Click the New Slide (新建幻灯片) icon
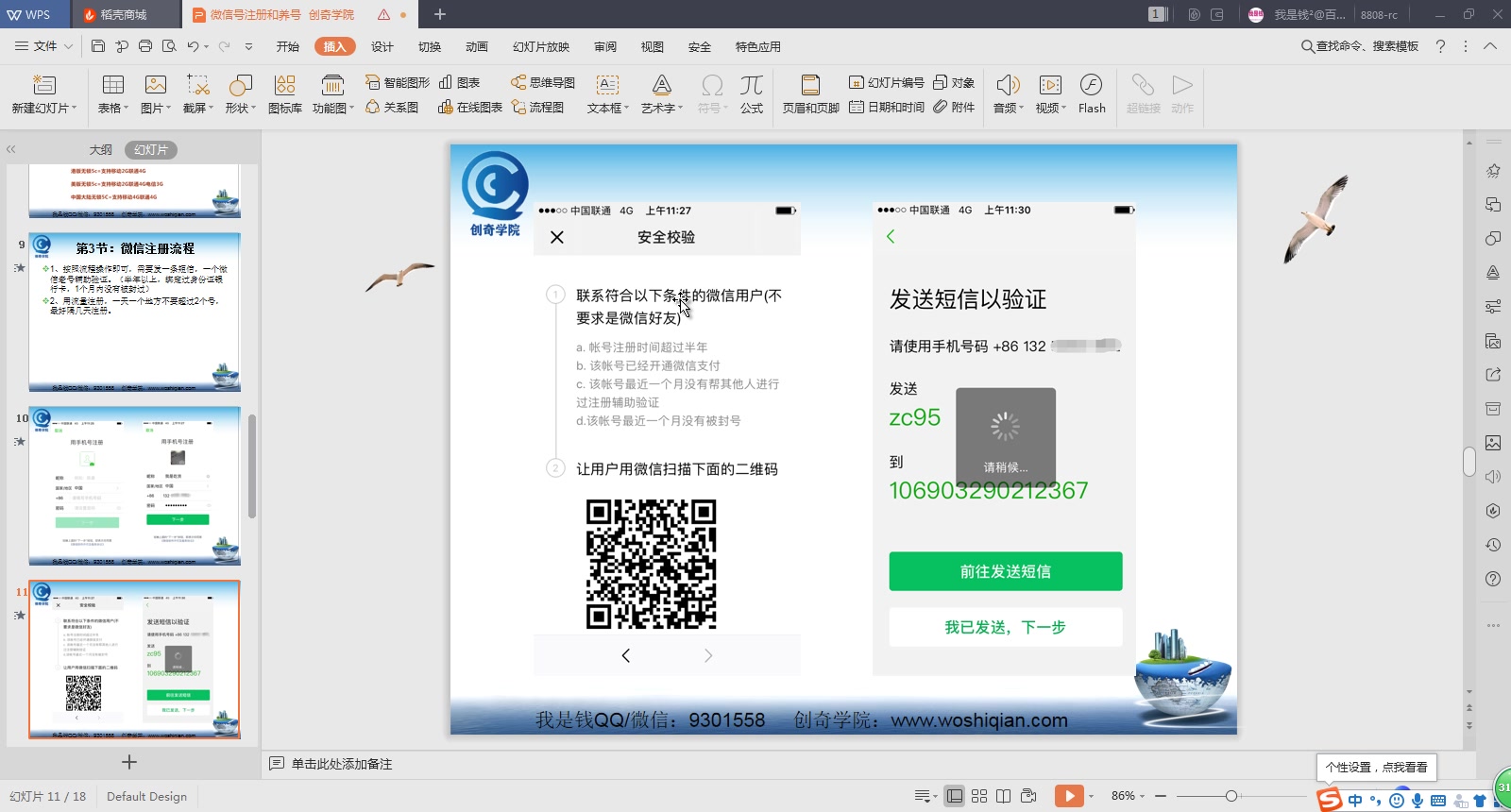The height and width of the screenshot is (812, 1511). 44,85
